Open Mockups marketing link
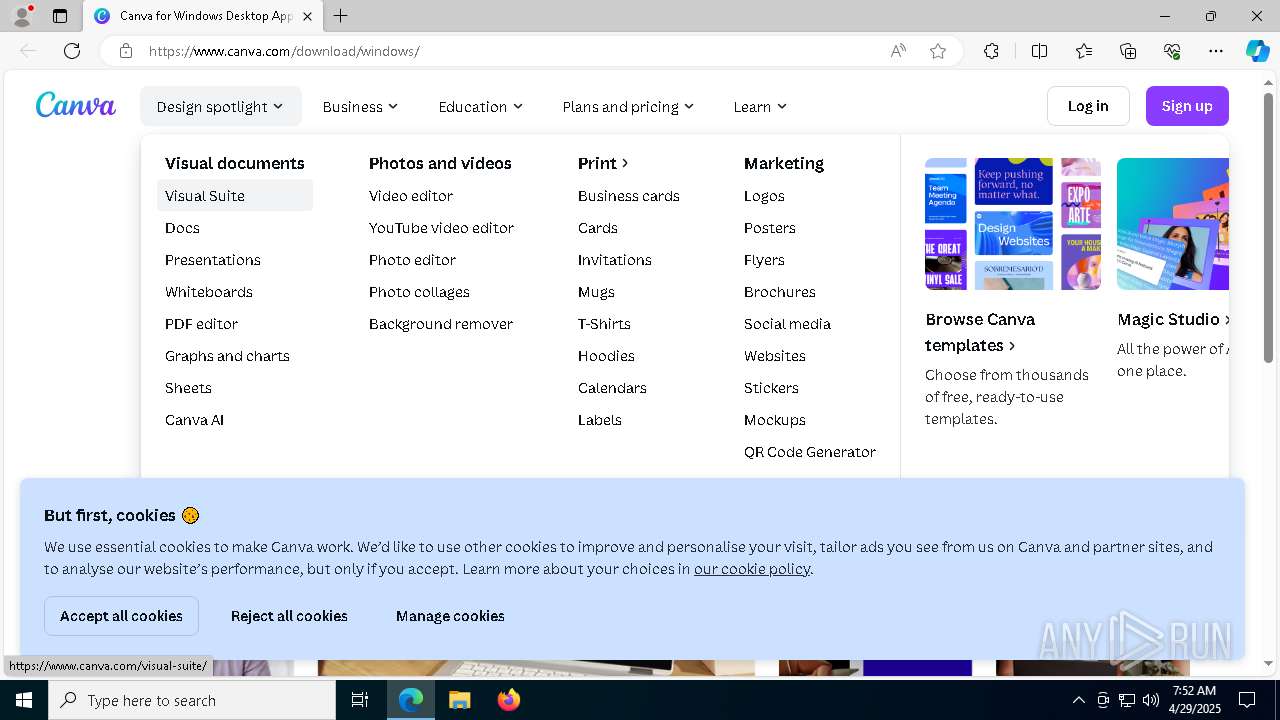Image resolution: width=1280 pixels, height=720 pixels. click(775, 420)
